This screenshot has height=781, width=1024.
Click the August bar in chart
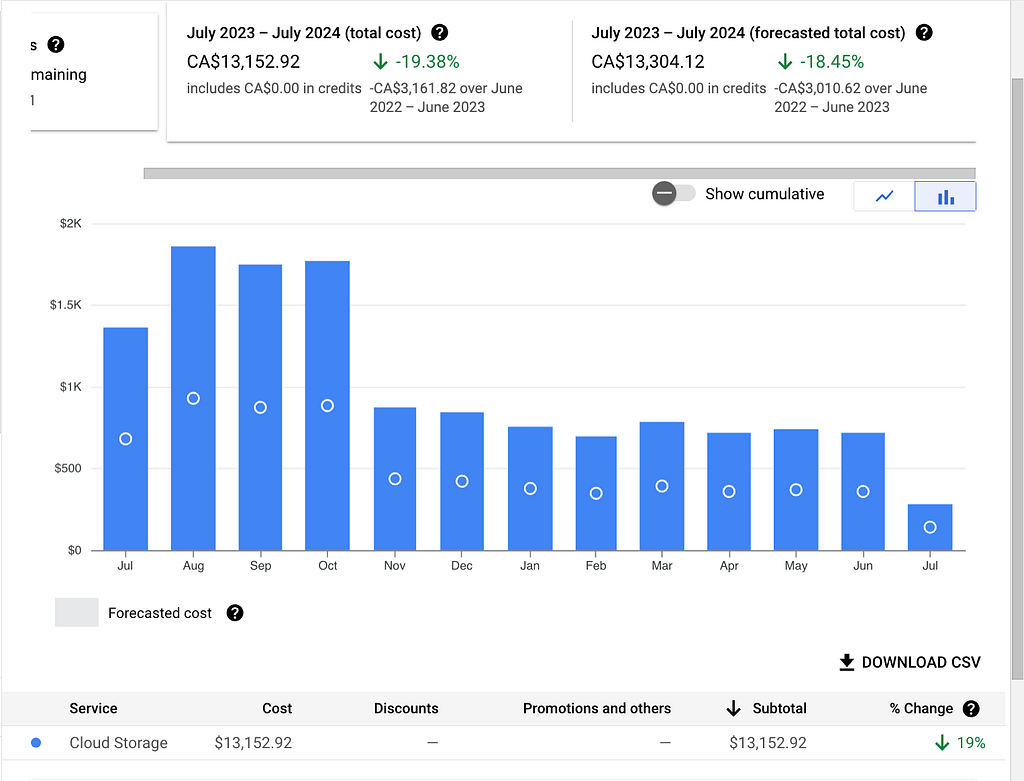click(193, 398)
